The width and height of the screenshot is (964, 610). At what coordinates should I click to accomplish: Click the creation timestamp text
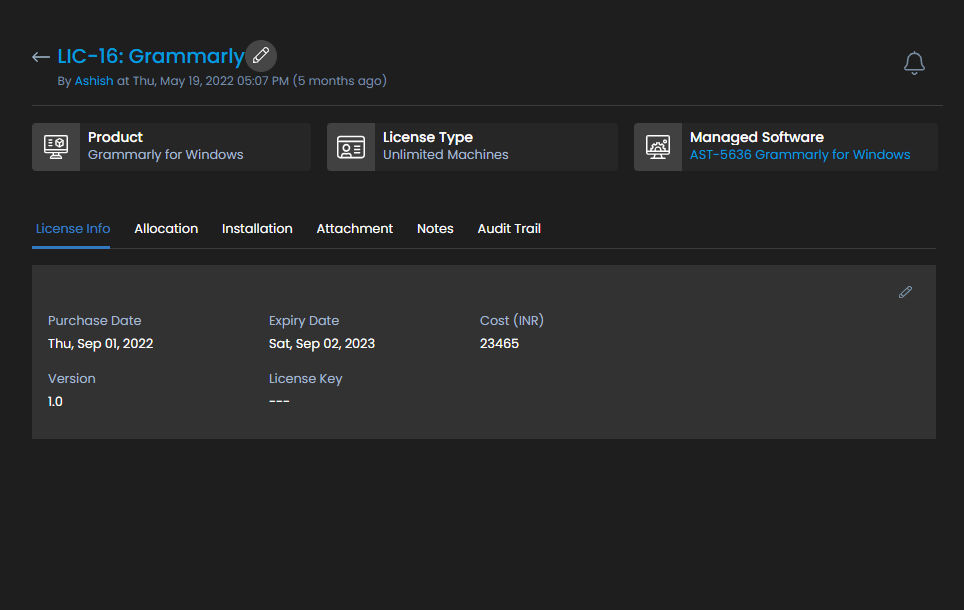point(260,81)
